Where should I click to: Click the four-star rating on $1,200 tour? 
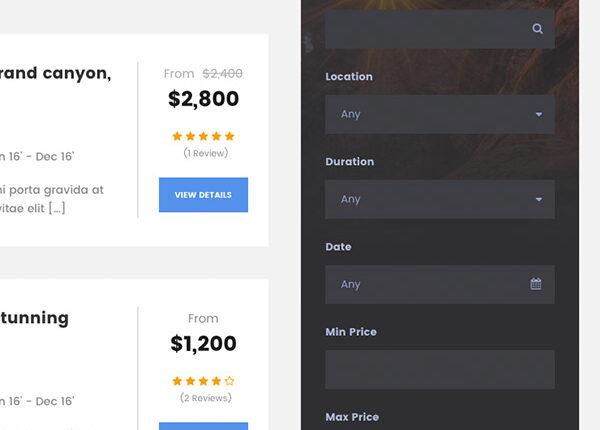tap(203, 381)
